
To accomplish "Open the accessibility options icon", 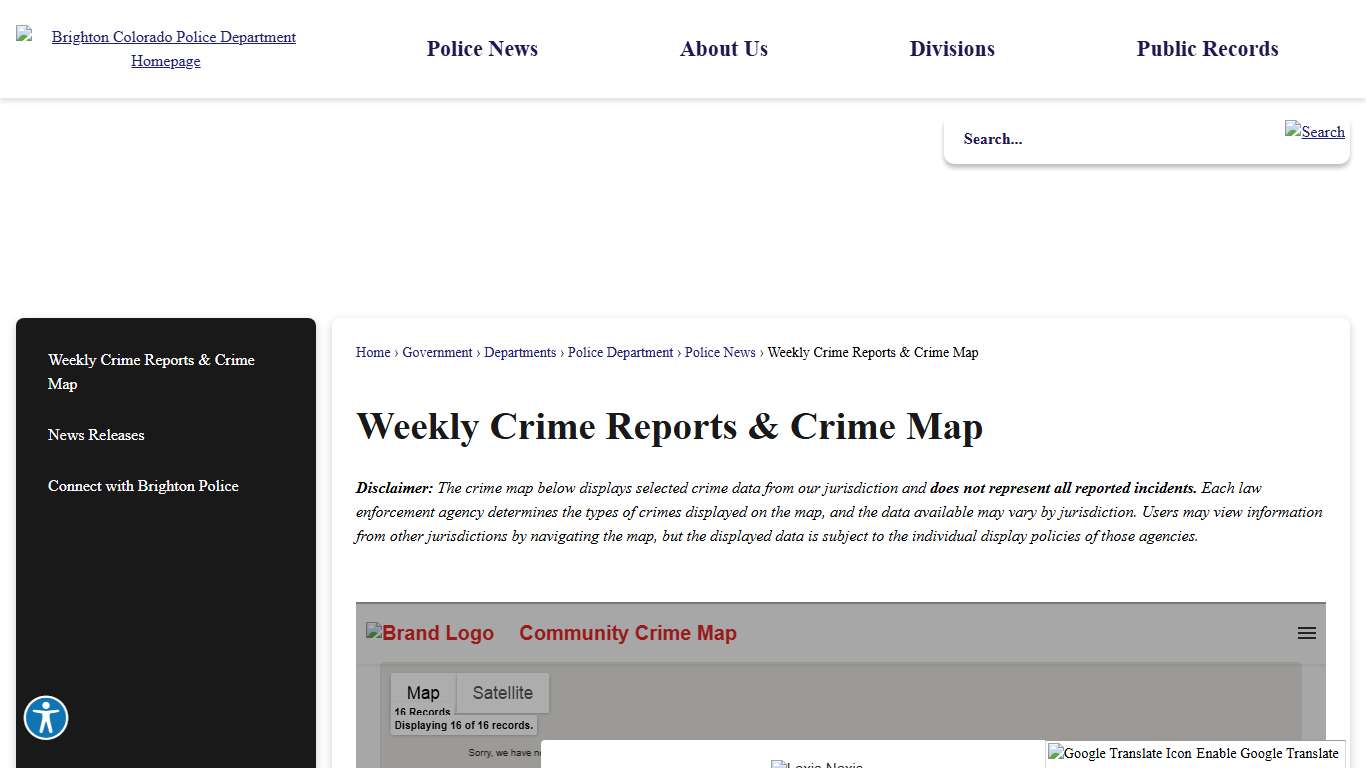I will pyautogui.click(x=45, y=718).
